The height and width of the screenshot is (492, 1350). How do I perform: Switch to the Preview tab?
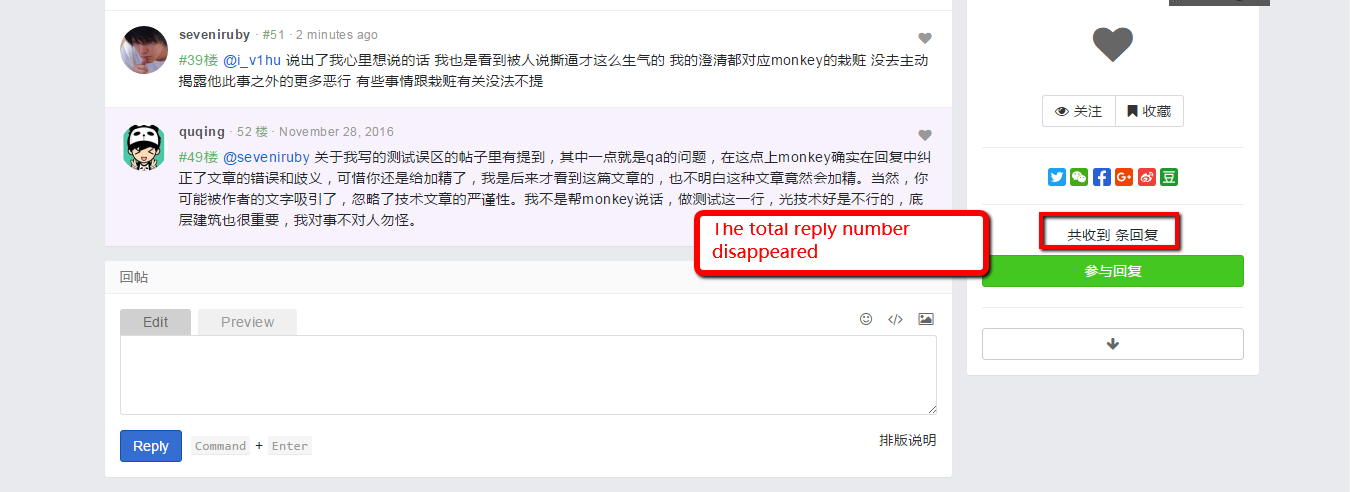(247, 322)
